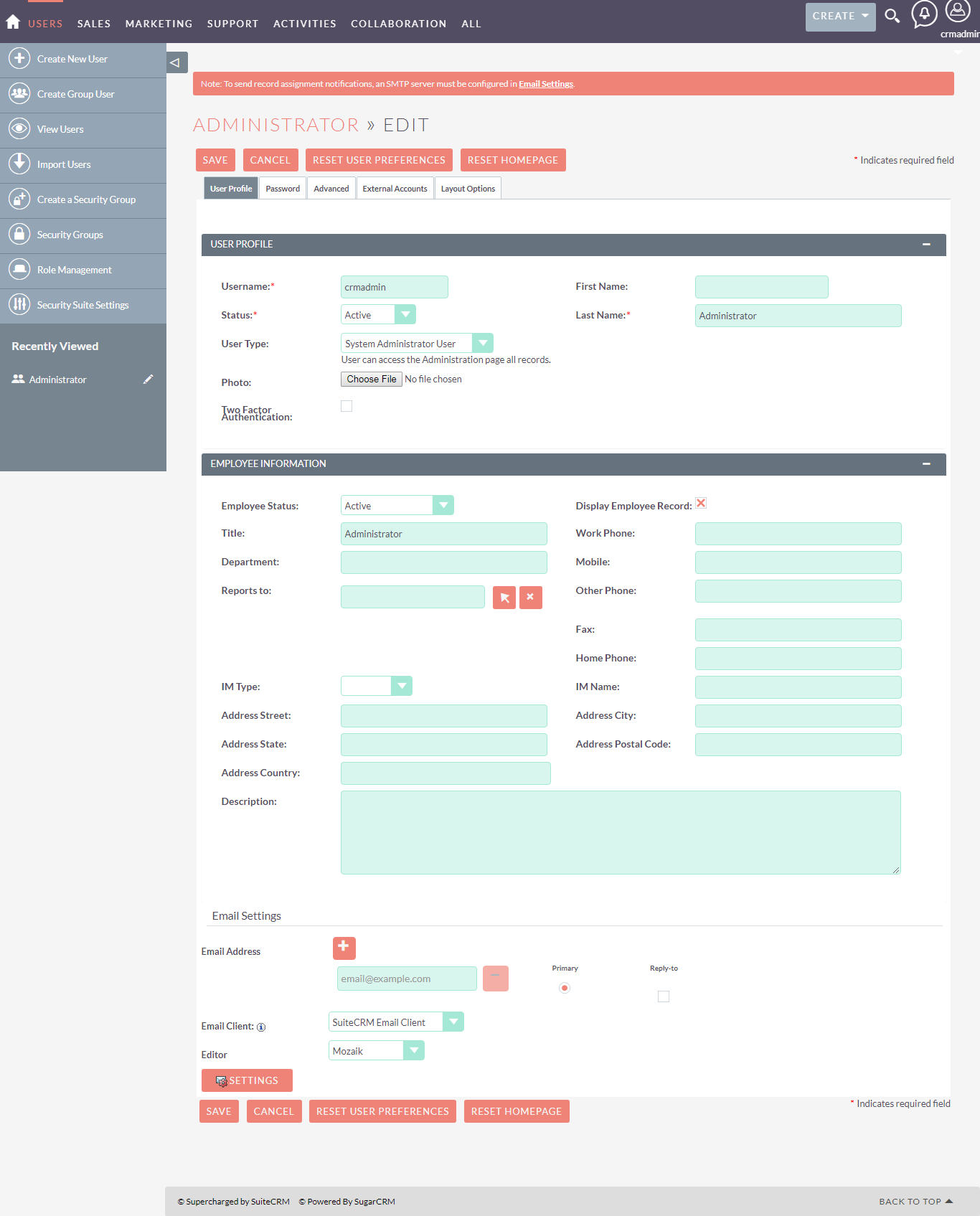Click the top CANCEL button

[x=270, y=160]
